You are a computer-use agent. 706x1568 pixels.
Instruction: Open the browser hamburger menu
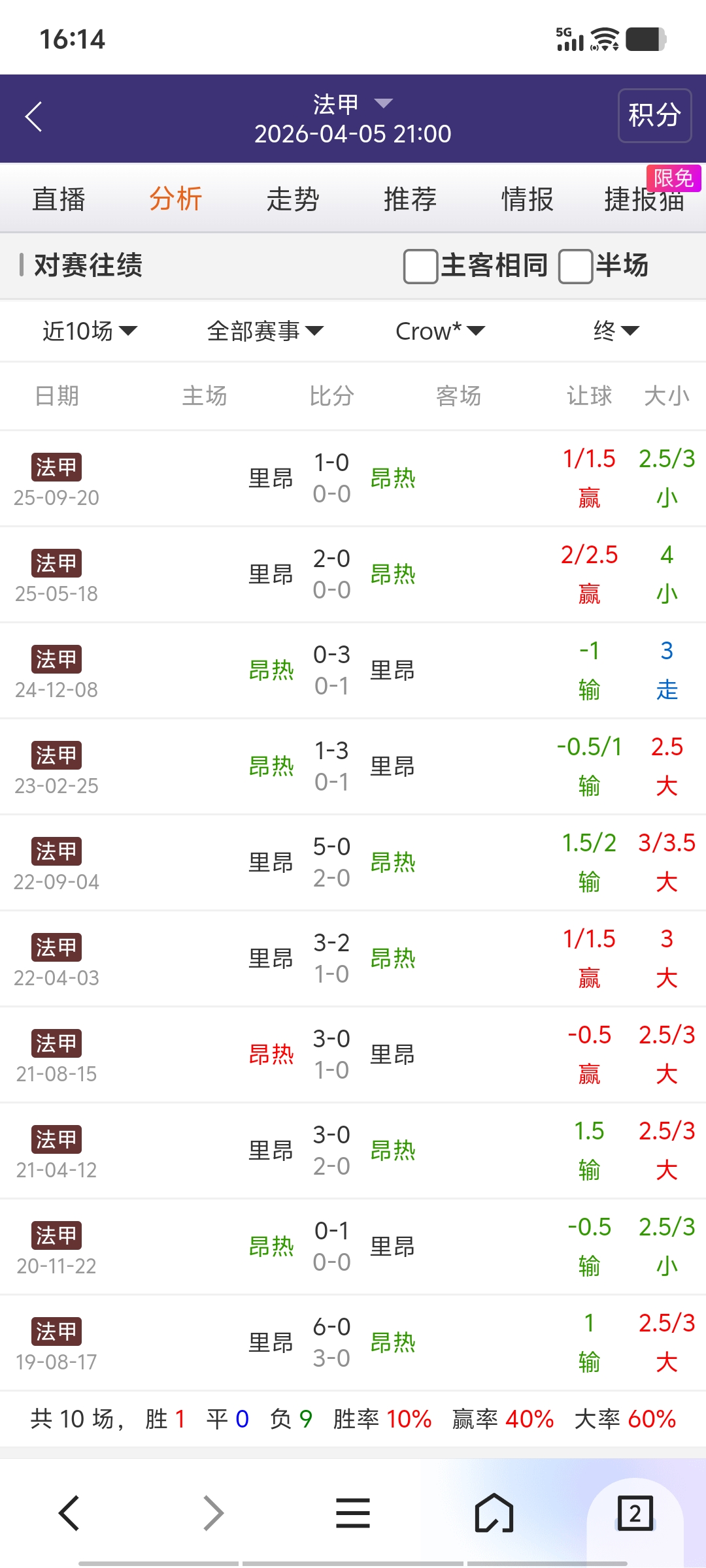(353, 1513)
